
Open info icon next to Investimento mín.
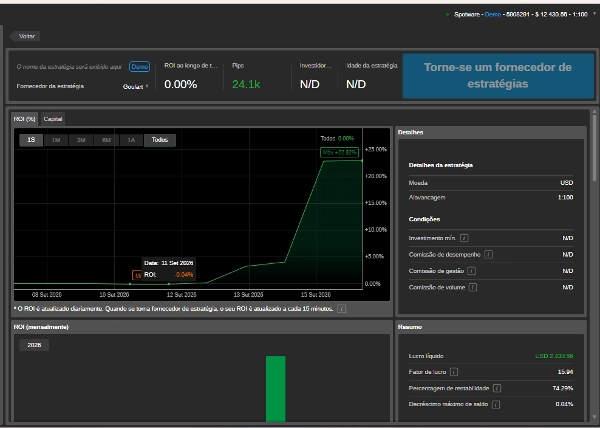click(464, 238)
